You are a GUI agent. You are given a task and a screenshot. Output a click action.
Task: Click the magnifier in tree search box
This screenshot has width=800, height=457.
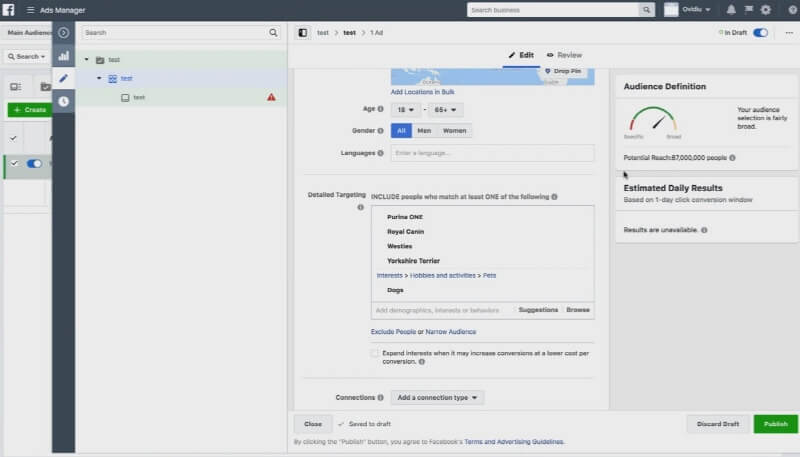click(x=273, y=33)
